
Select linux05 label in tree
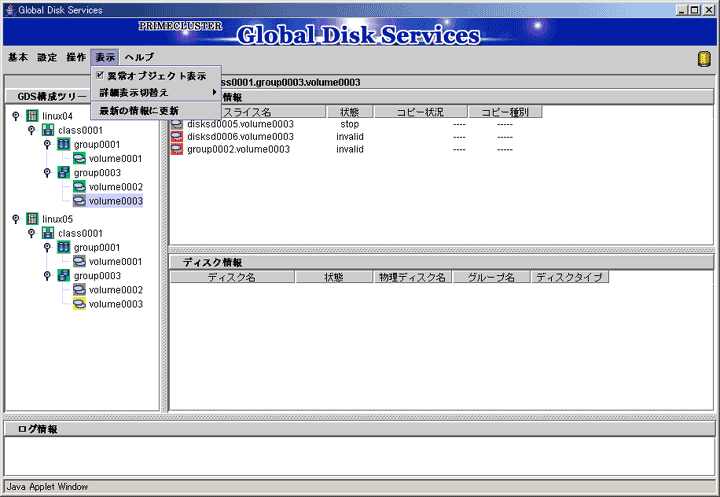(57, 219)
